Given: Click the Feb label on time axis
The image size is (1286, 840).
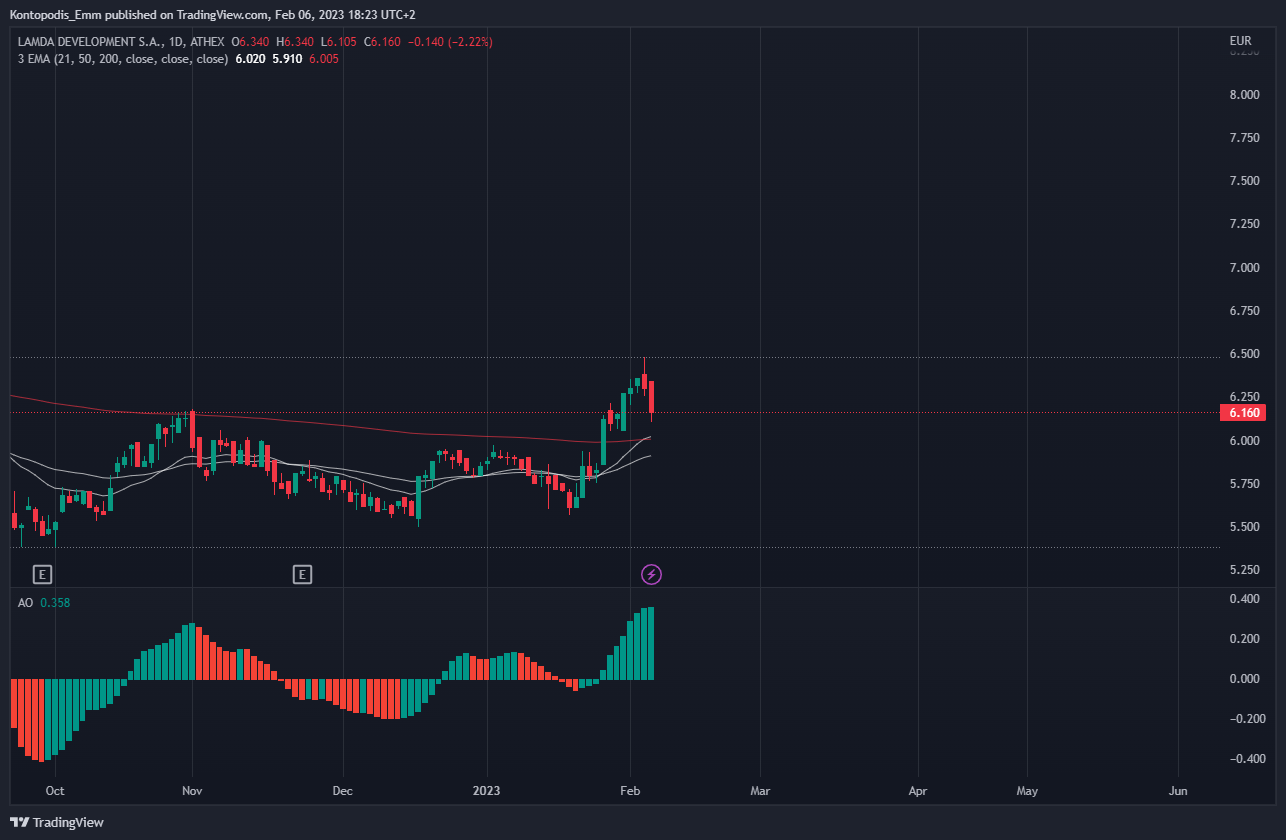Looking at the screenshot, I should click(630, 791).
